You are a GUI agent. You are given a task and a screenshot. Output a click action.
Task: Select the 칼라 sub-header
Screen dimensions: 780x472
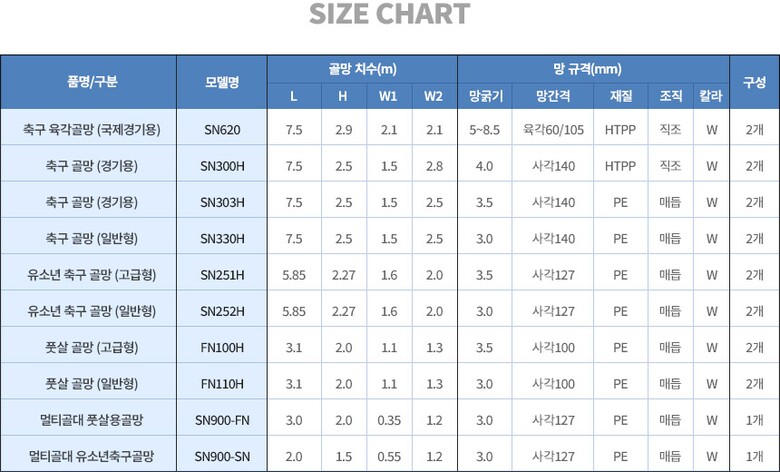pyautogui.click(x=711, y=97)
